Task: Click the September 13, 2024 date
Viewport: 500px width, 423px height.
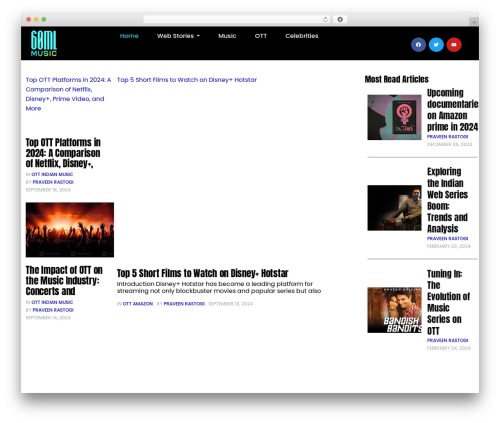Action: pos(231,304)
